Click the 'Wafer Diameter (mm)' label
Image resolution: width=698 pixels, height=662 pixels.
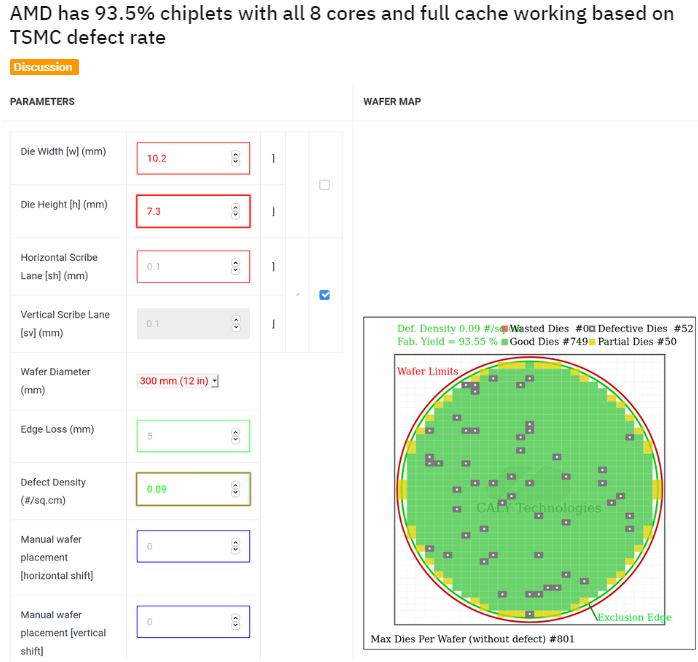point(55,381)
